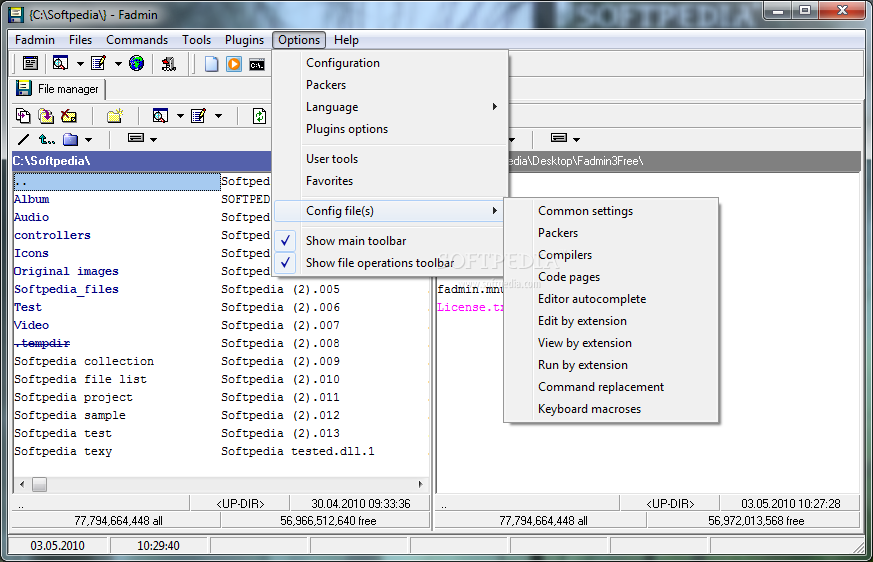The width and height of the screenshot is (873, 562).
Task: Click the delete icon with the red X
Action: click(69, 116)
